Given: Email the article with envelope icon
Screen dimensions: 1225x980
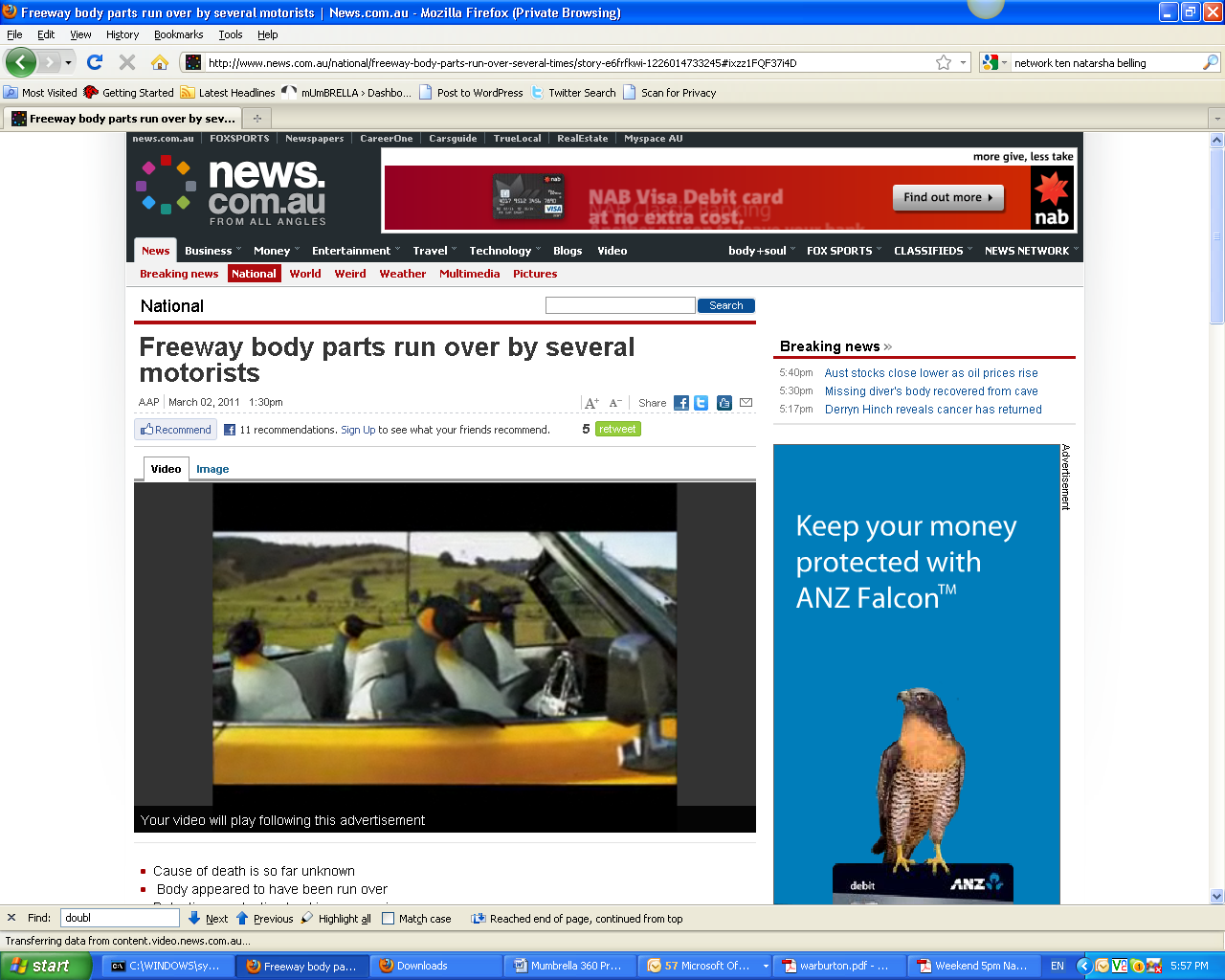Looking at the screenshot, I should click(746, 403).
